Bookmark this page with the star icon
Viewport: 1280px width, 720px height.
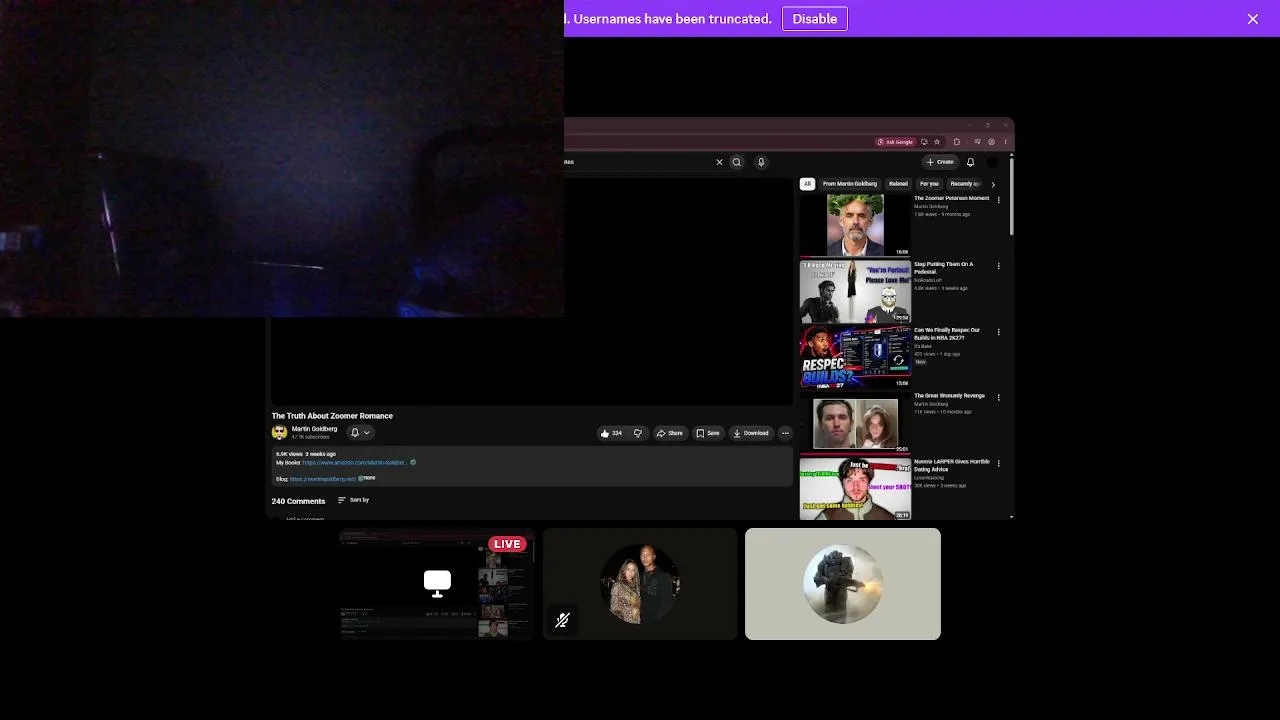pyautogui.click(x=935, y=142)
